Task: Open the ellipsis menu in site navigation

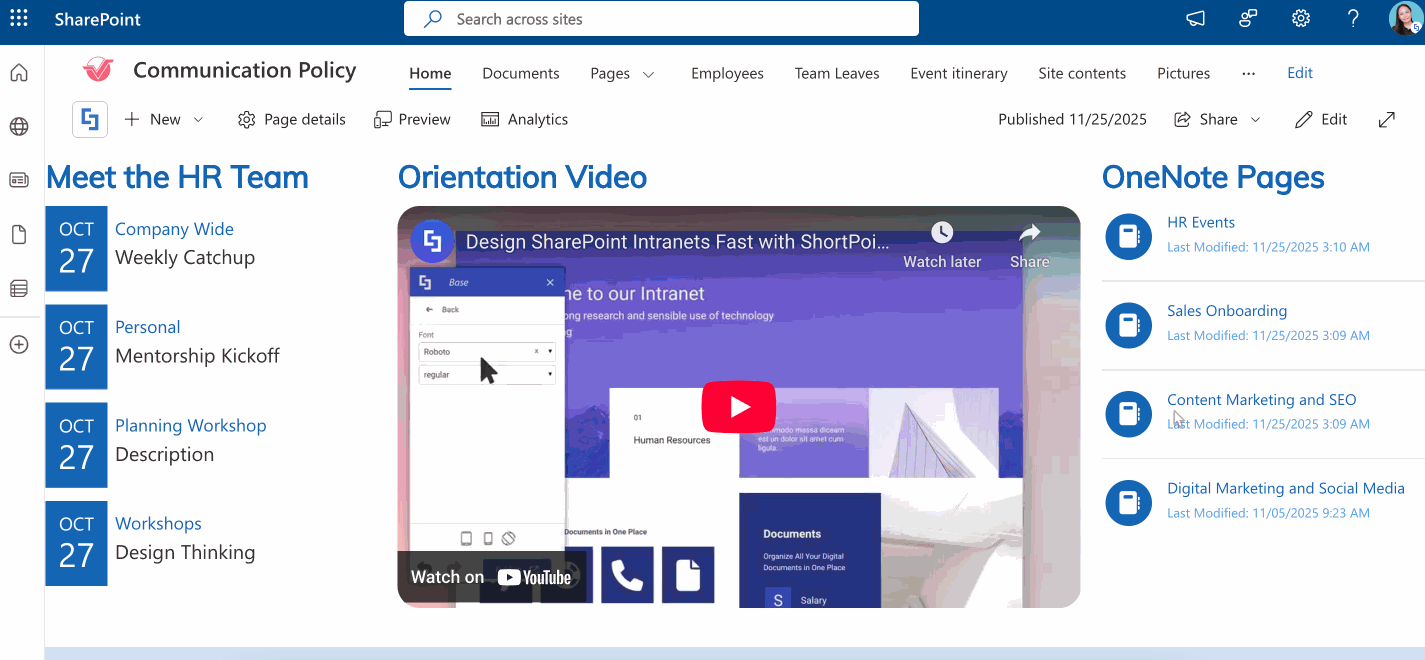Action: pyautogui.click(x=1247, y=73)
